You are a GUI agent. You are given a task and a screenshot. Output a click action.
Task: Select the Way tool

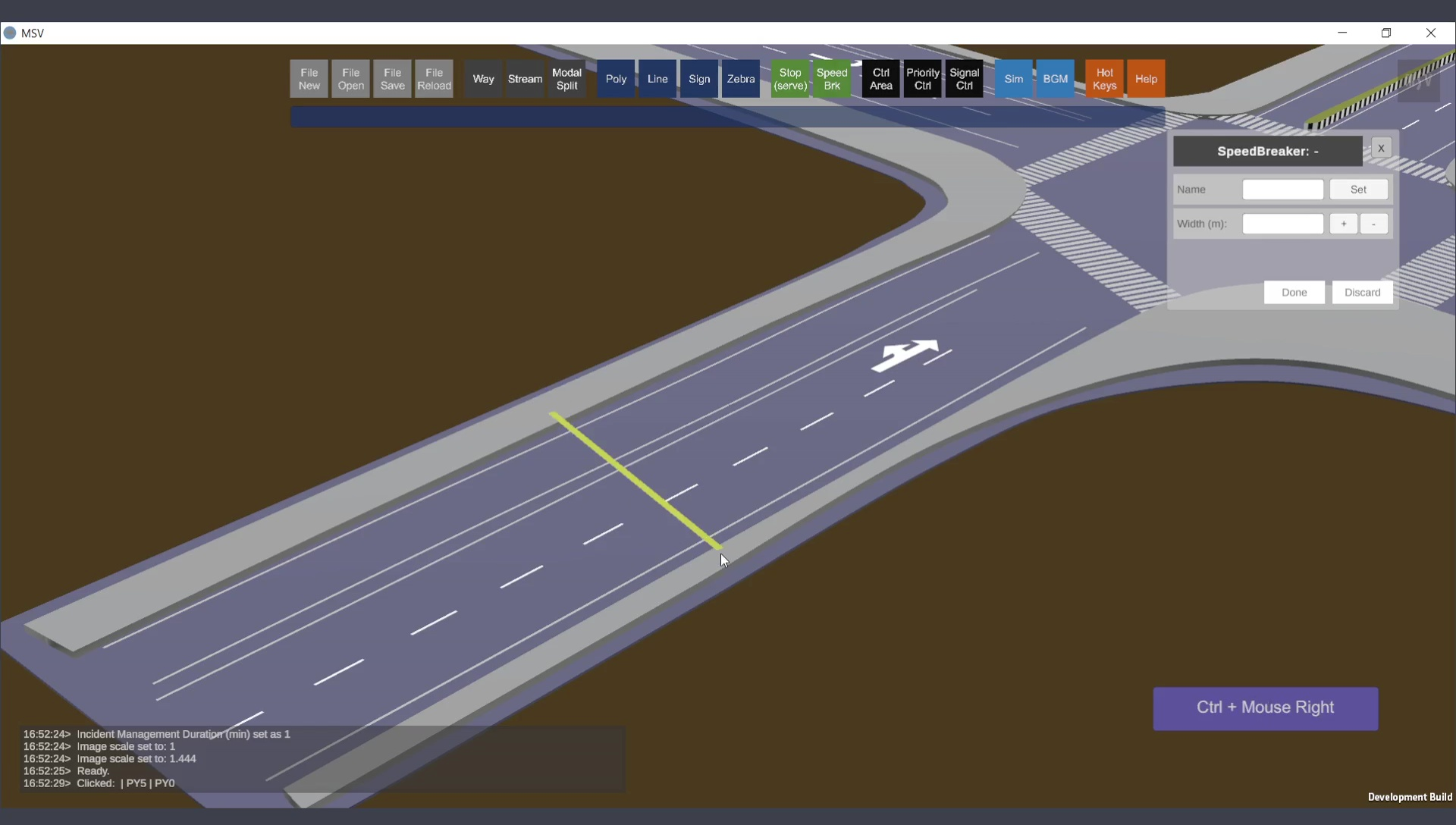(483, 79)
